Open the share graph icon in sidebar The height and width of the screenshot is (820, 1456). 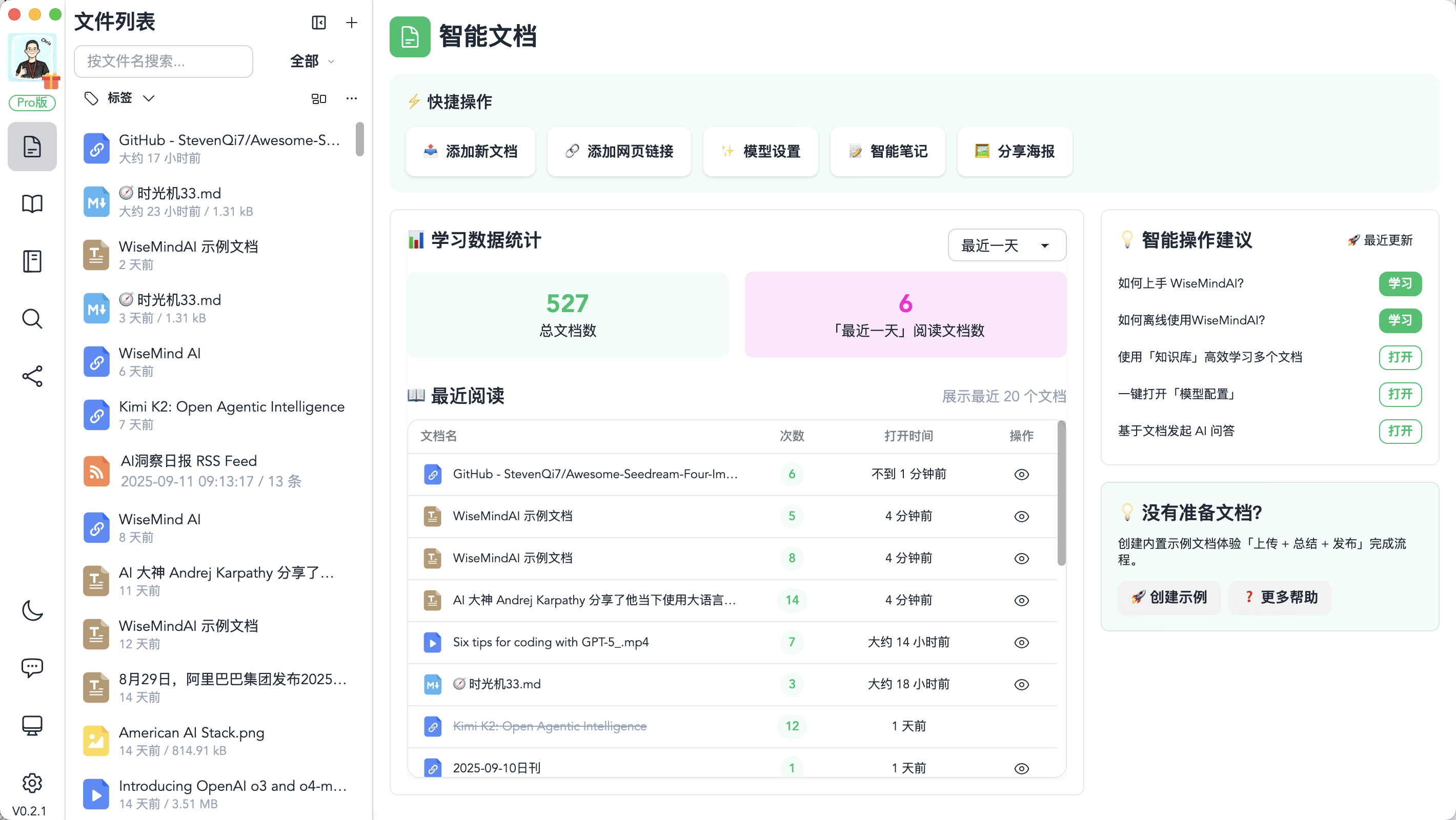pyautogui.click(x=32, y=376)
